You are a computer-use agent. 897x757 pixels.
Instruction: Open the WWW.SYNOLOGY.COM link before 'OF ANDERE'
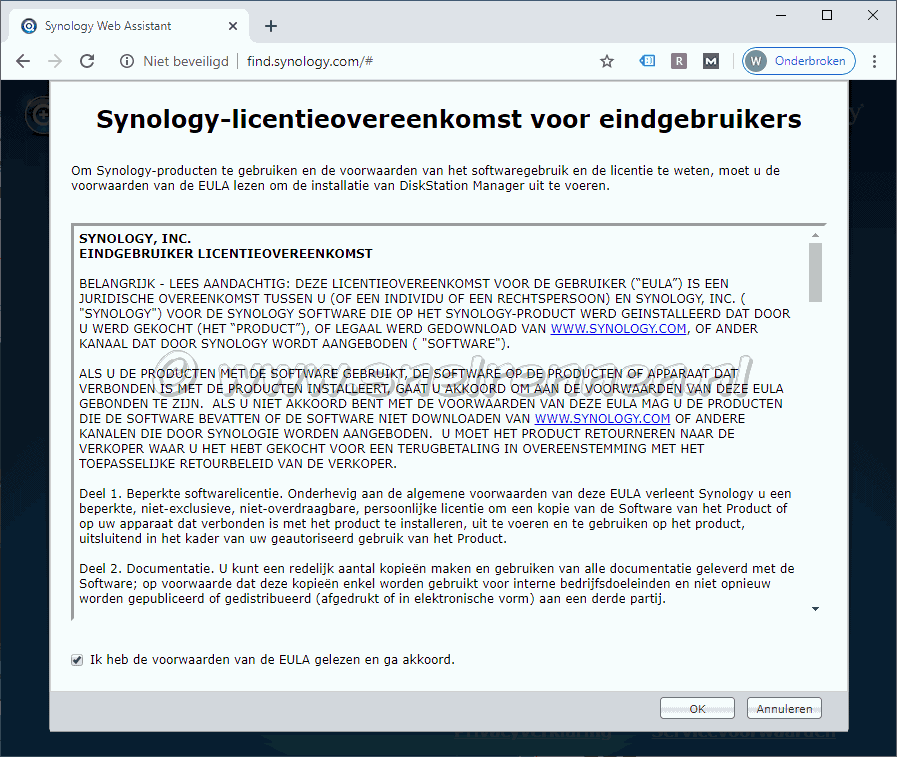602,418
